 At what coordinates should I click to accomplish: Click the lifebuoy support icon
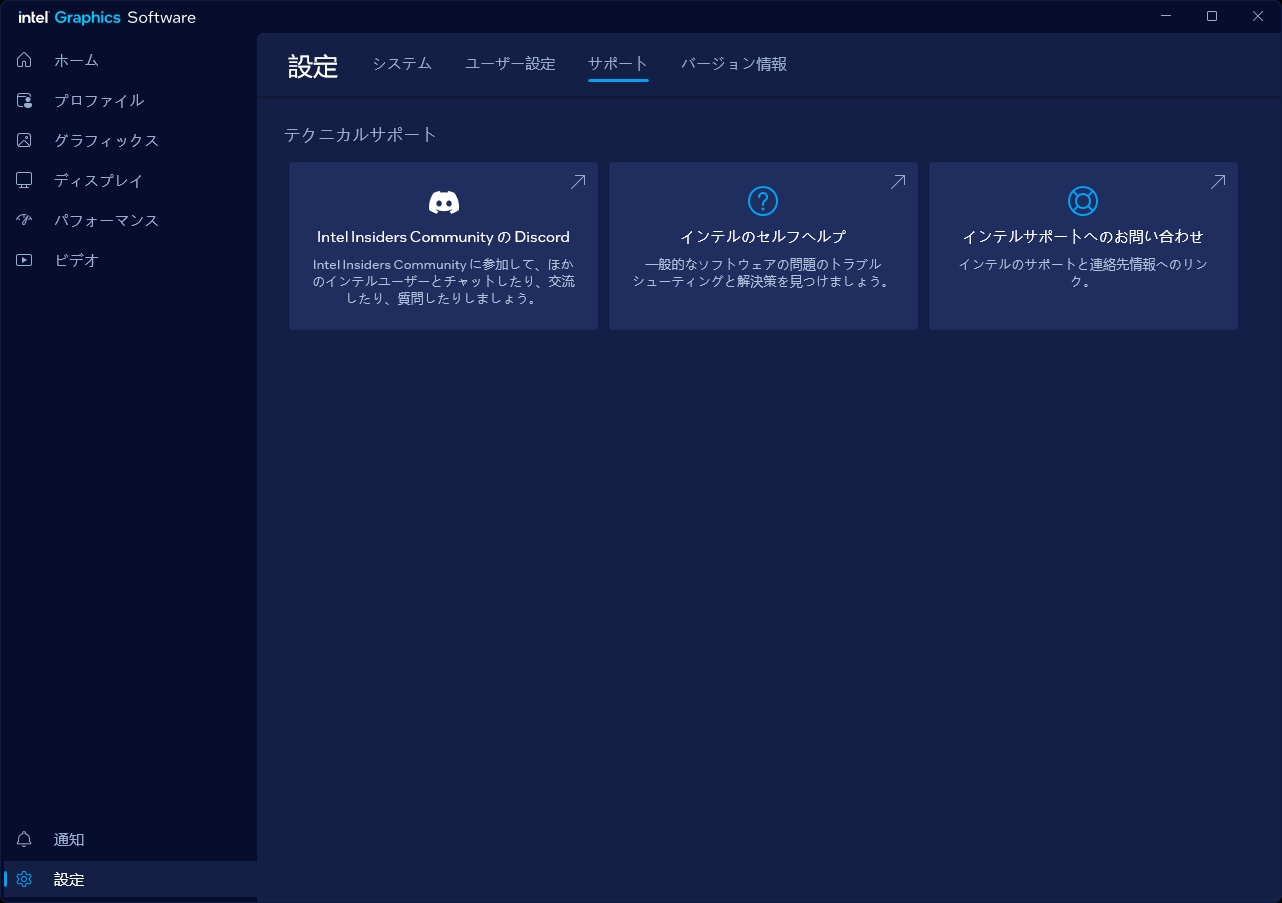(1083, 201)
